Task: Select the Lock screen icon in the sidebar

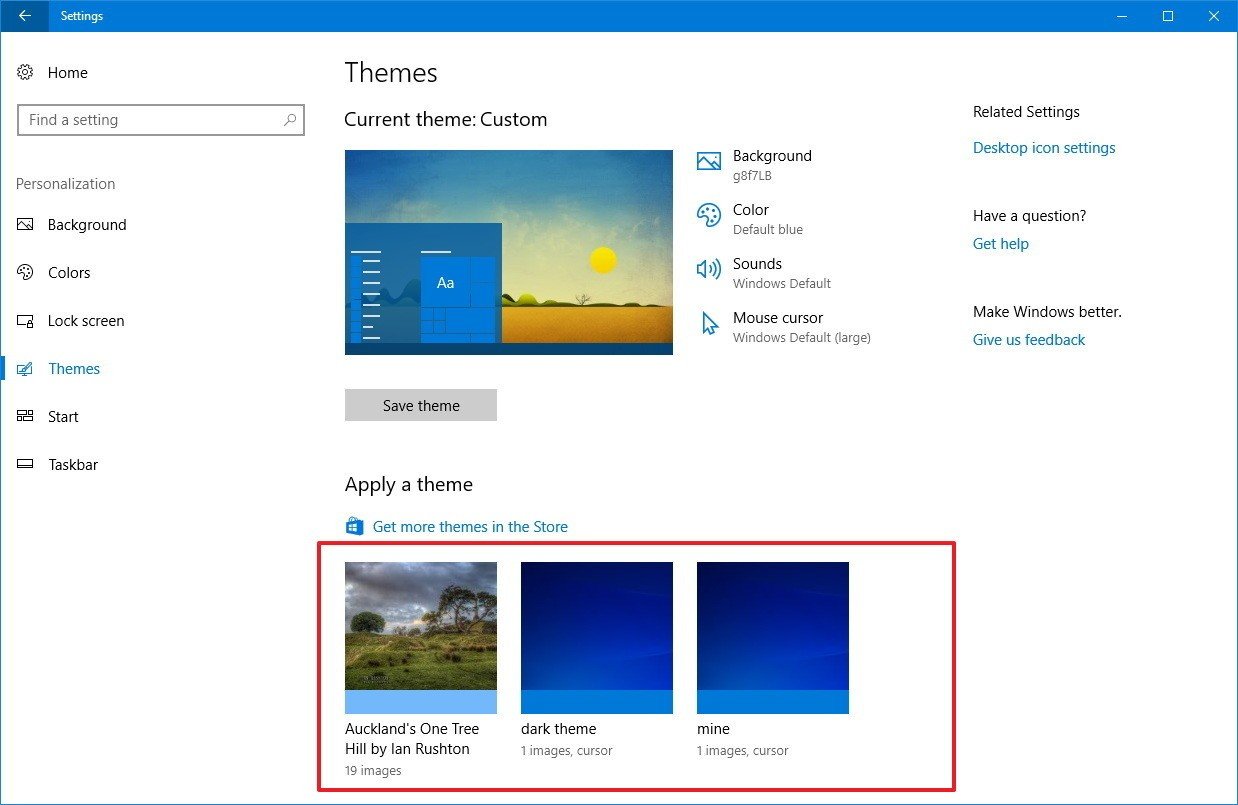Action: 26,320
